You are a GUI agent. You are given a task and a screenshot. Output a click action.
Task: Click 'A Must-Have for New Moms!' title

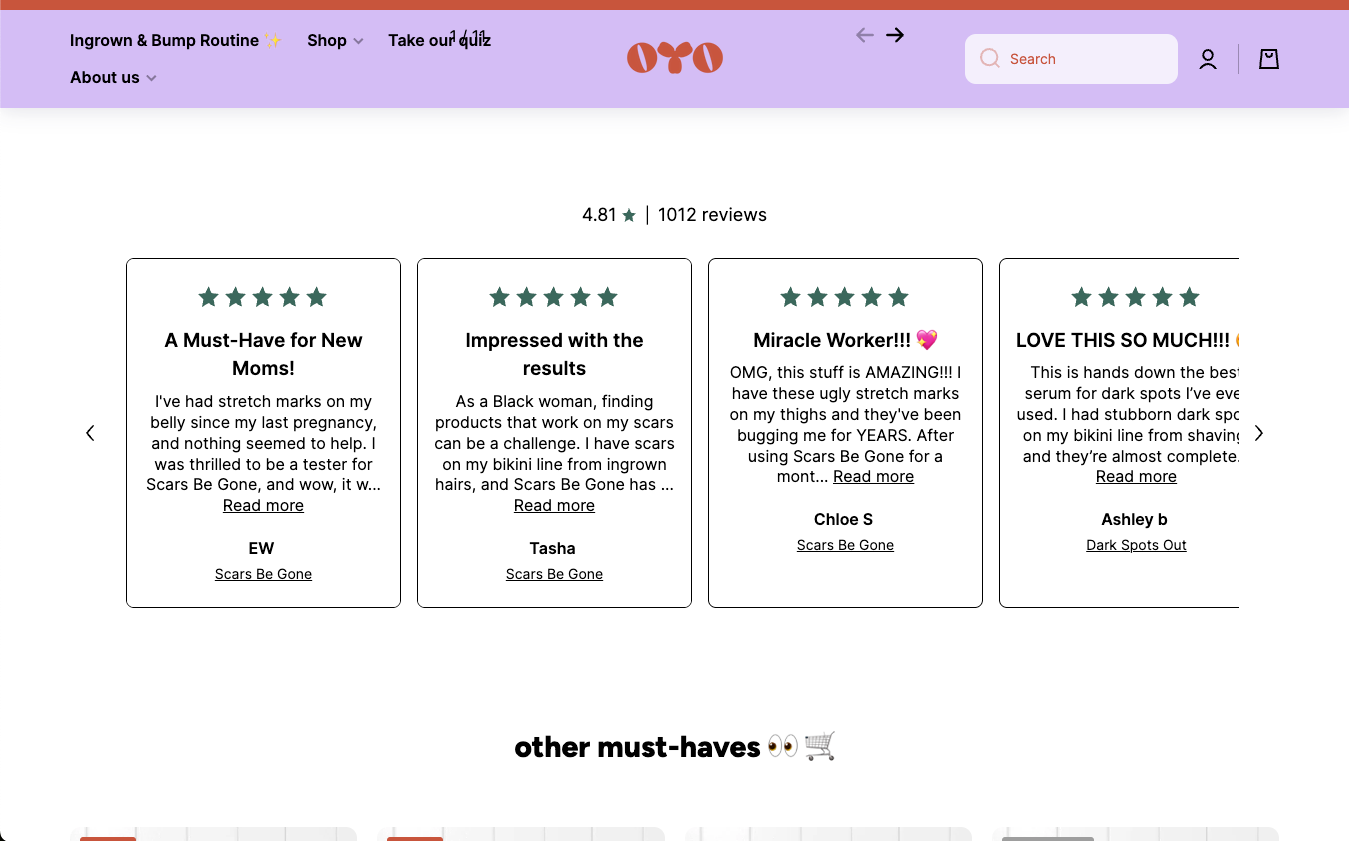pyautogui.click(x=263, y=354)
